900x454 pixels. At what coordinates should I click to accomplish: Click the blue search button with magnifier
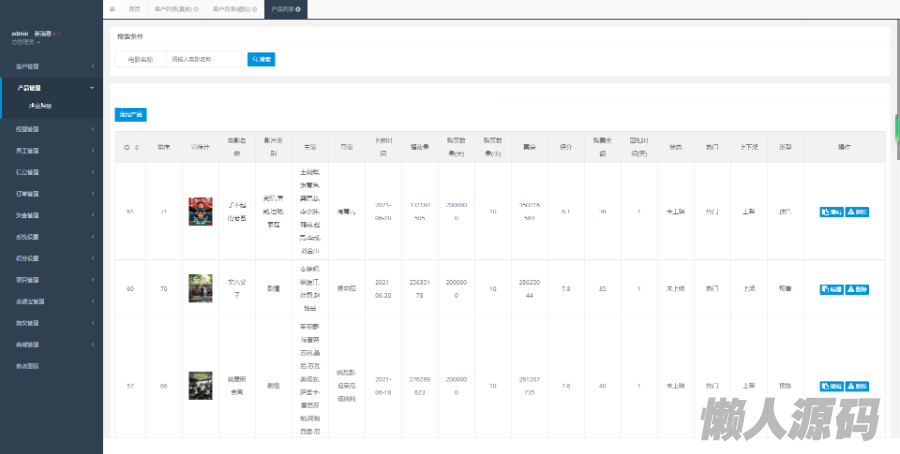point(261,59)
